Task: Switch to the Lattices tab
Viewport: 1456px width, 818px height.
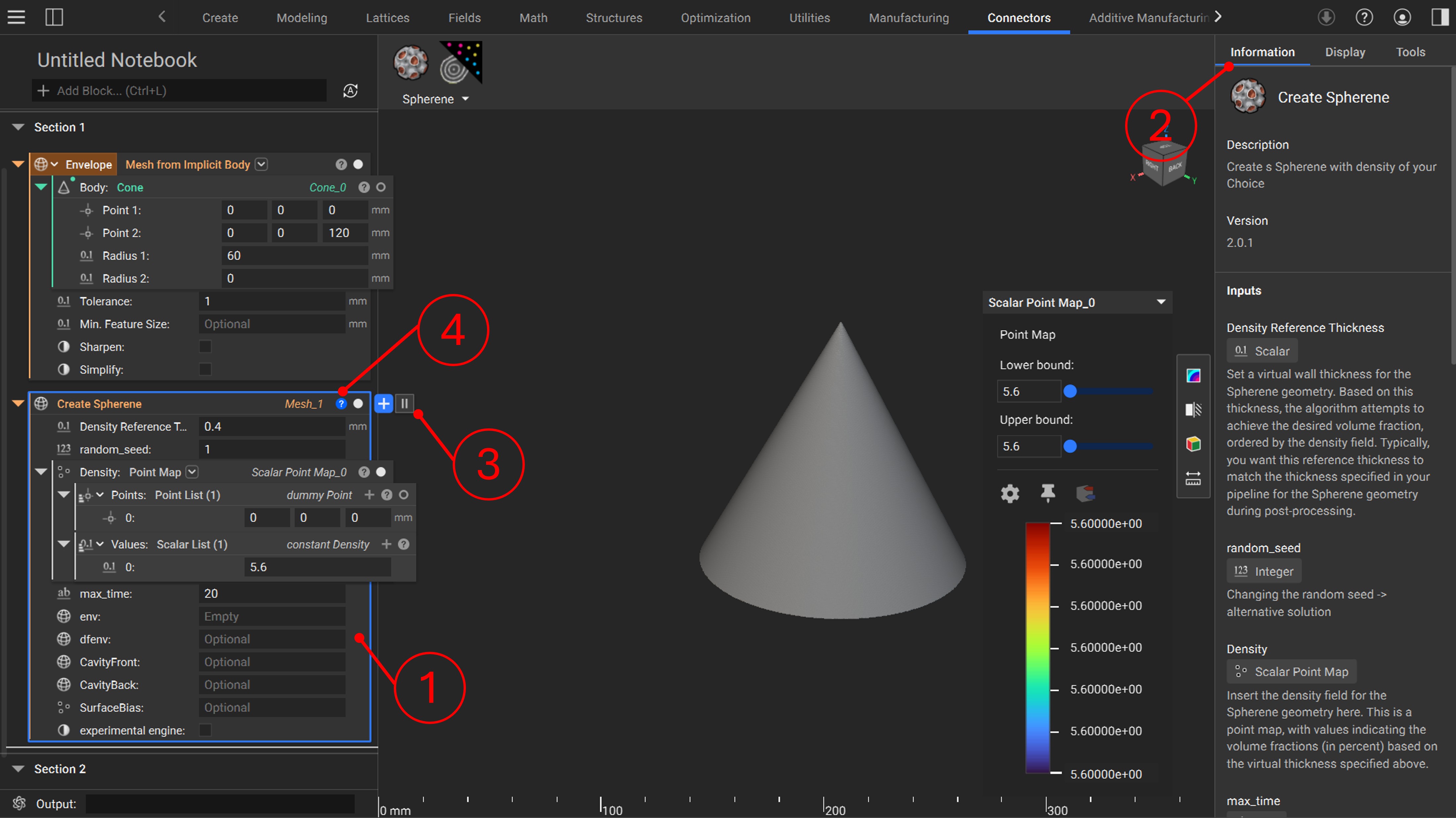Action: coord(387,18)
